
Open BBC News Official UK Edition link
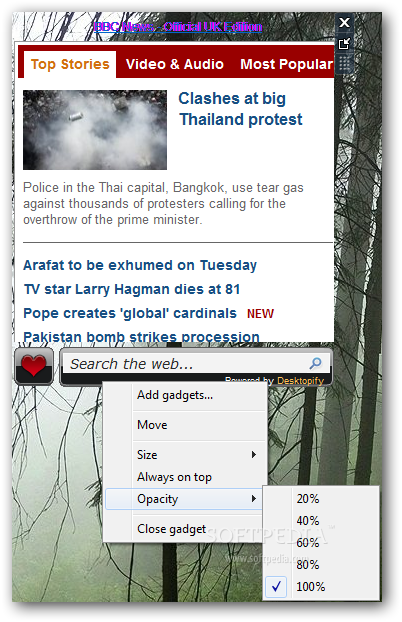[178, 27]
